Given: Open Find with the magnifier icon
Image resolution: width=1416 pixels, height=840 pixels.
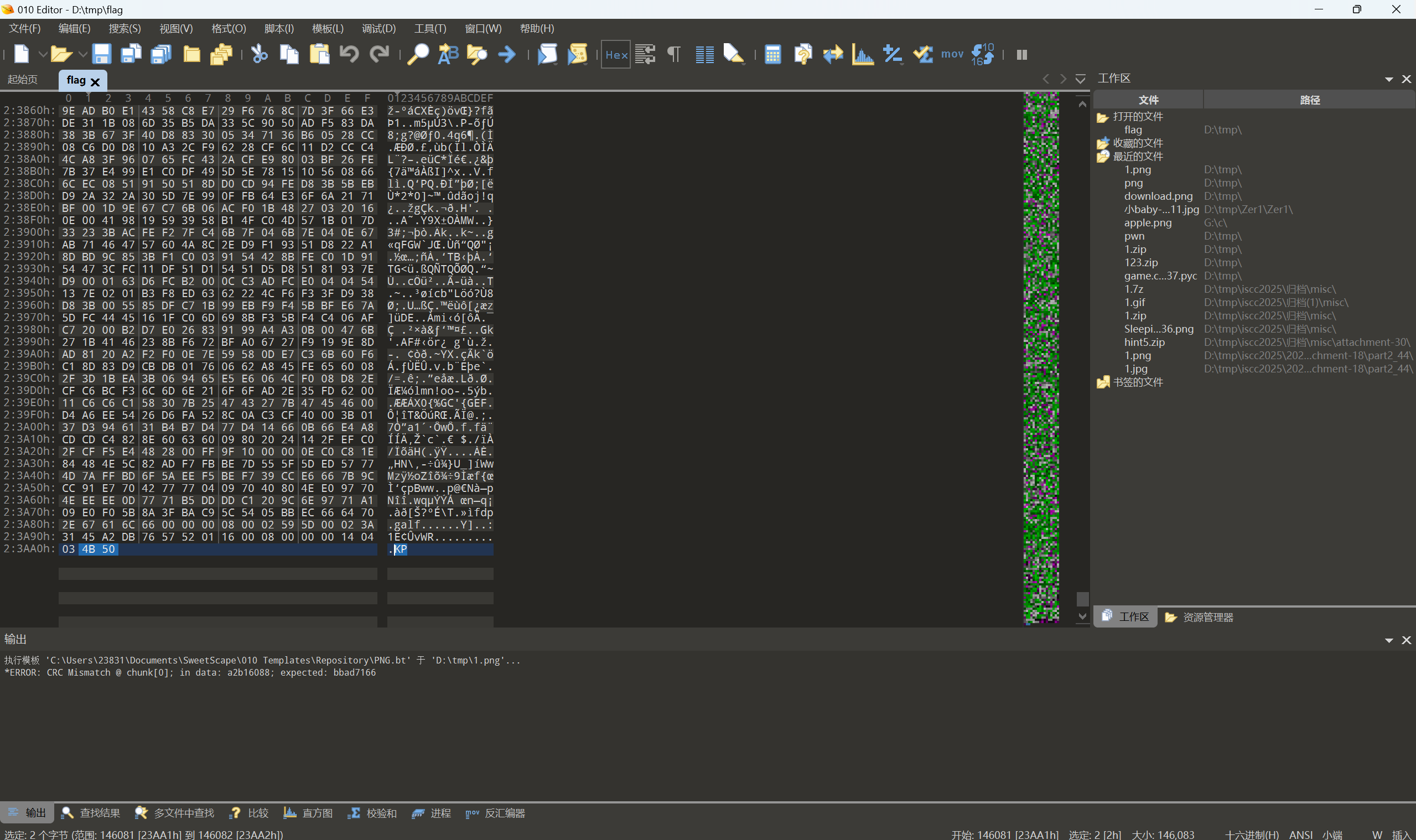Looking at the screenshot, I should pyautogui.click(x=418, y=54).
